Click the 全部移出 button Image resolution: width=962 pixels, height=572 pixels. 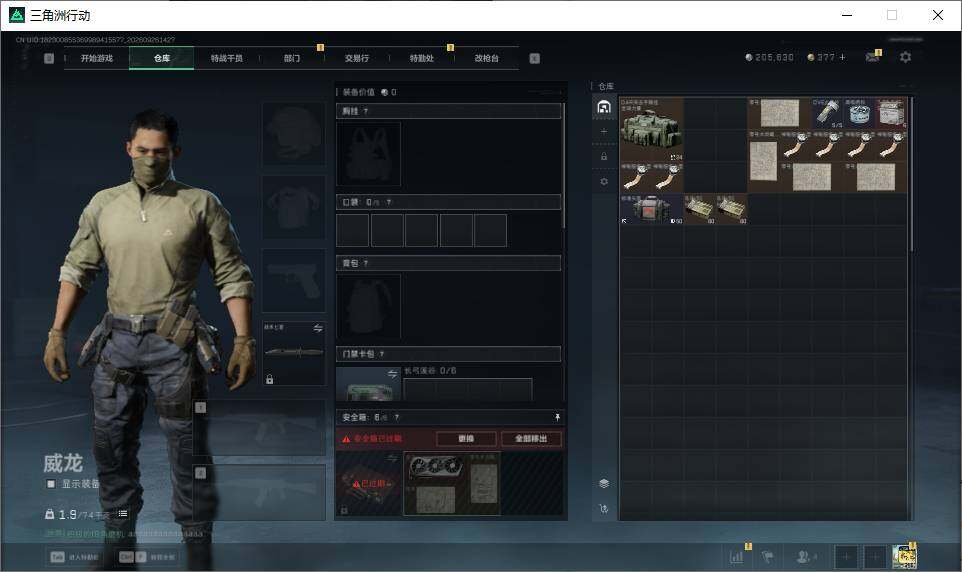(x=531, y=438)
